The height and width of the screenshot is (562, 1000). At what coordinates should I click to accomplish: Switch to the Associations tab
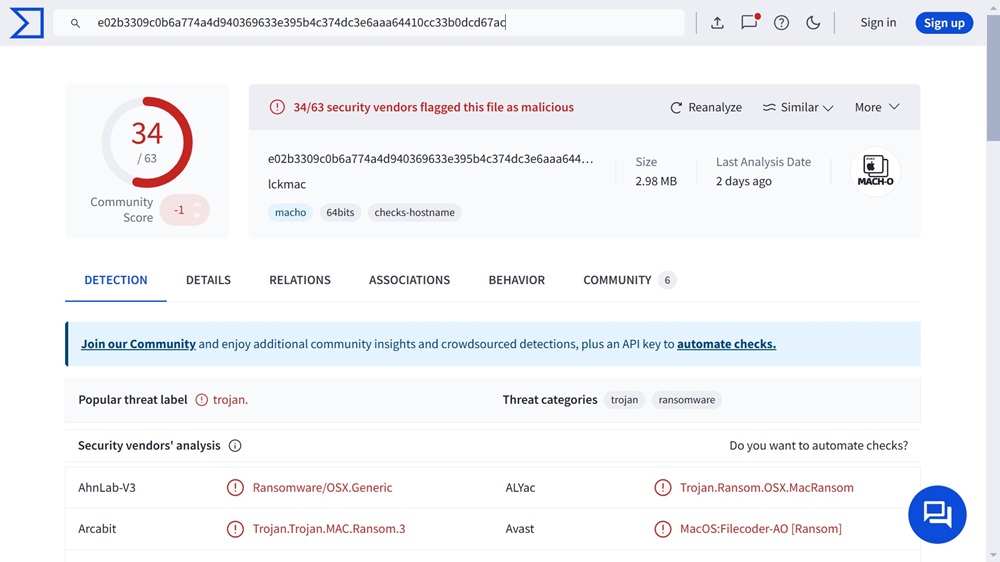[x=409, y=280]
